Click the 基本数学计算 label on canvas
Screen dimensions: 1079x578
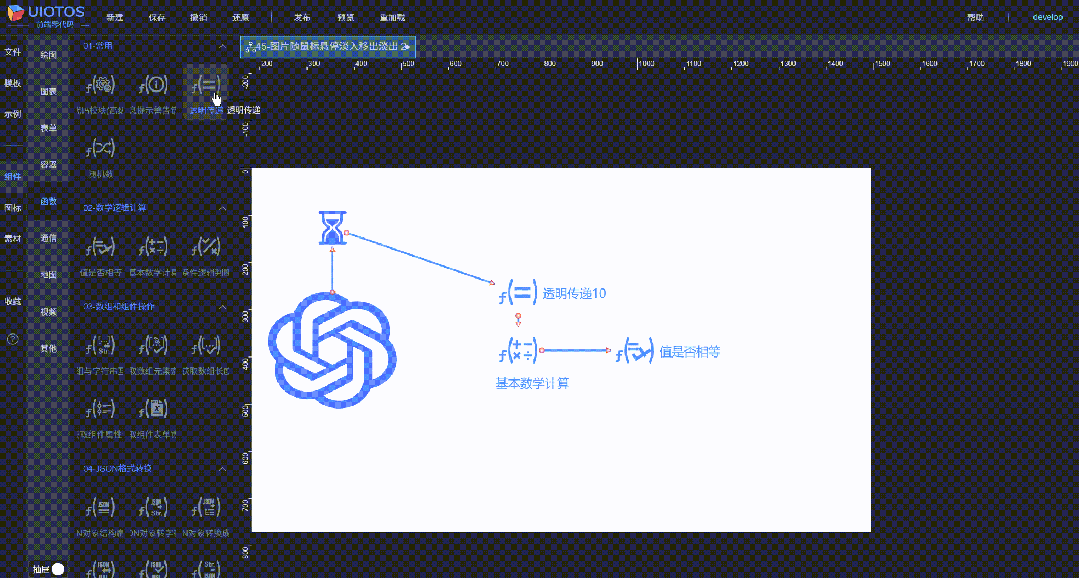(x=533, y=383)
